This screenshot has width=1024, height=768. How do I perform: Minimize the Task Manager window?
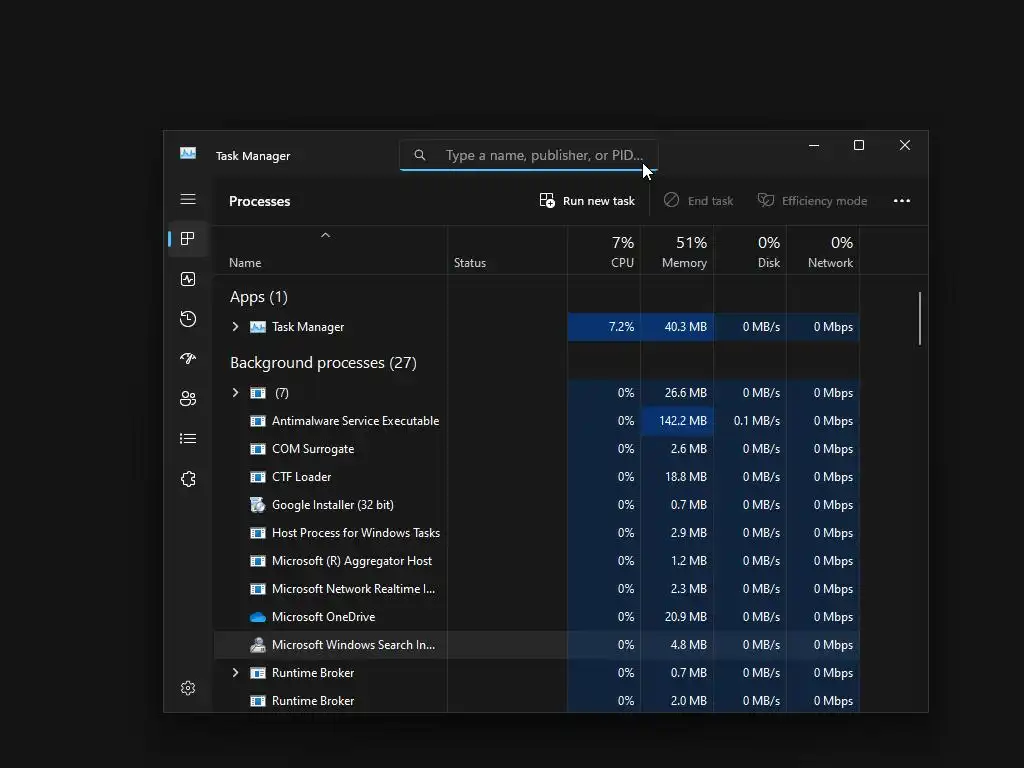click(x=814, y=146)
